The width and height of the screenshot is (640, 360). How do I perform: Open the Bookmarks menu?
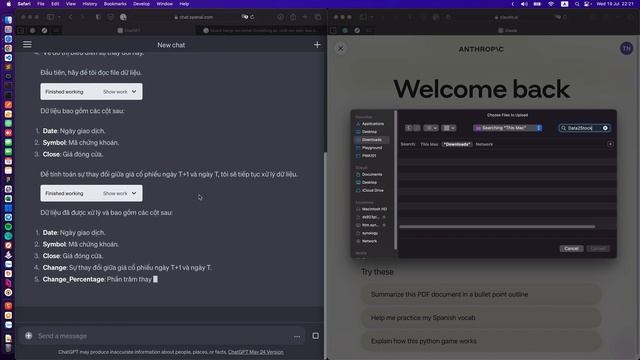tap(115, 4)
